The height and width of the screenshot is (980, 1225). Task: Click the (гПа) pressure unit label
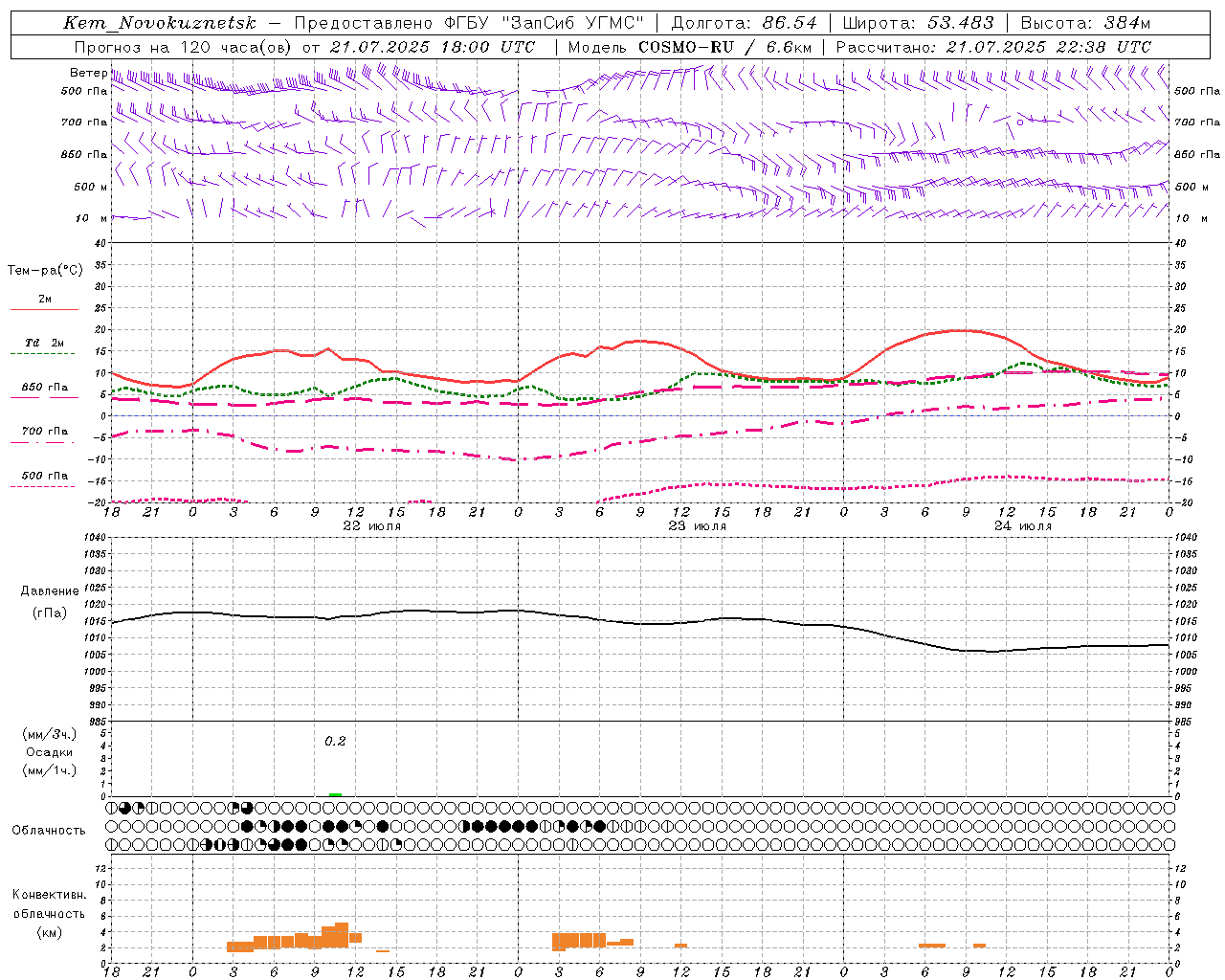click(49, 612)
